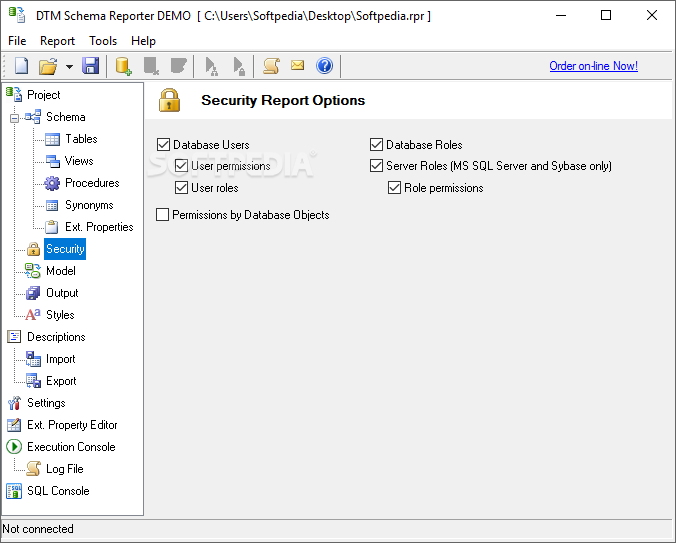The image size is (676, 543).
Task: Uncheck the User permissions checkbox
Action: coord(181,165)
